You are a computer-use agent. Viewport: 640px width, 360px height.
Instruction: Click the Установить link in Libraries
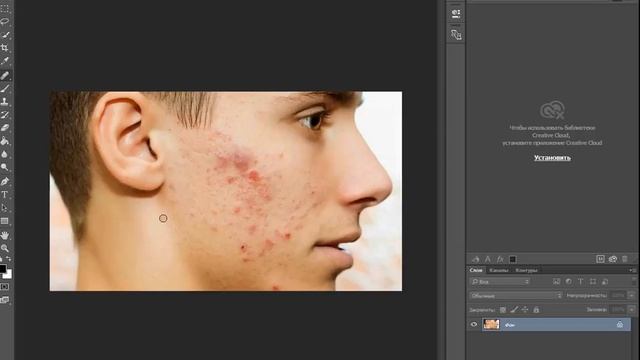(552, 158)
